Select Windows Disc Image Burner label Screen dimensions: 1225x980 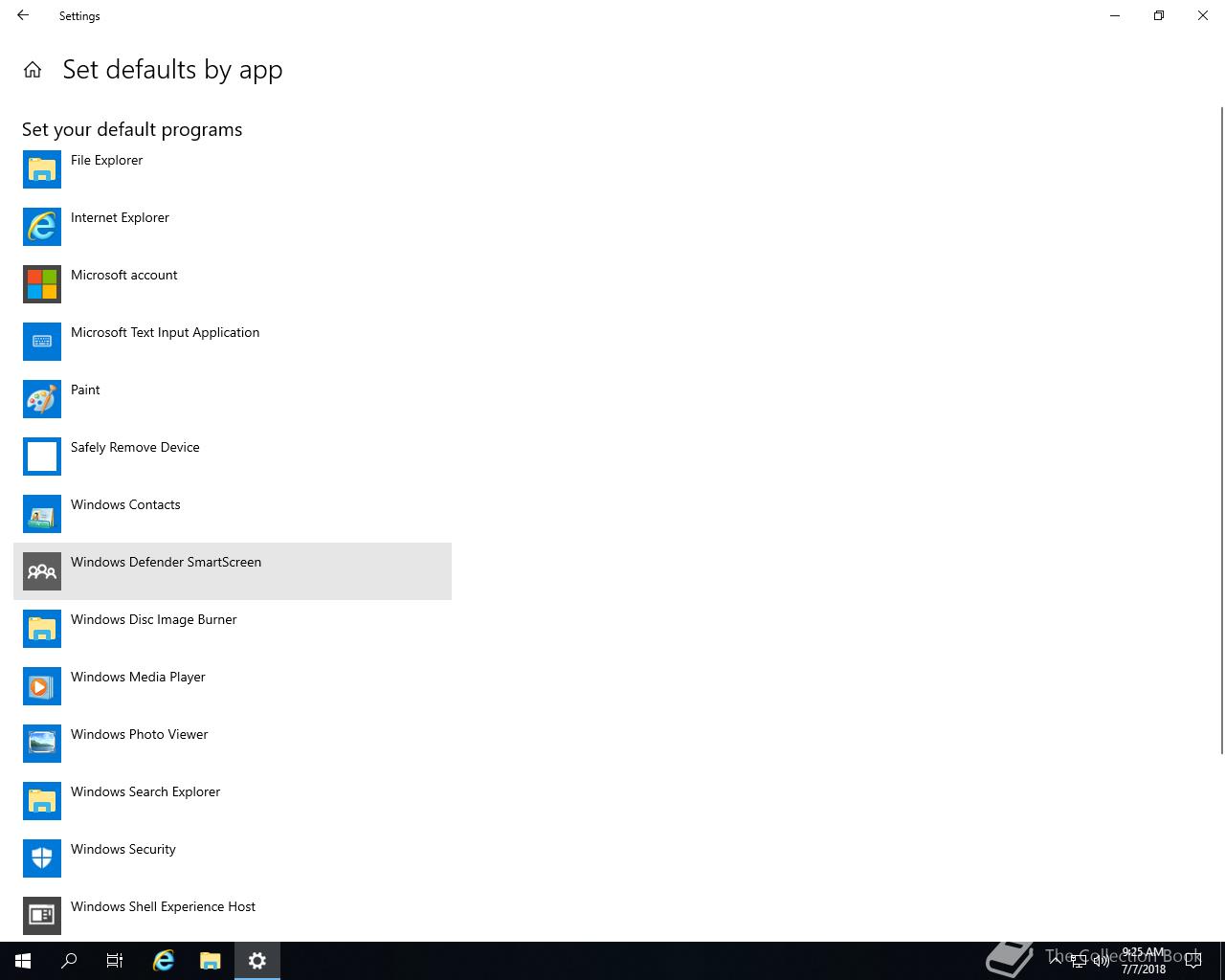[153, 619]
